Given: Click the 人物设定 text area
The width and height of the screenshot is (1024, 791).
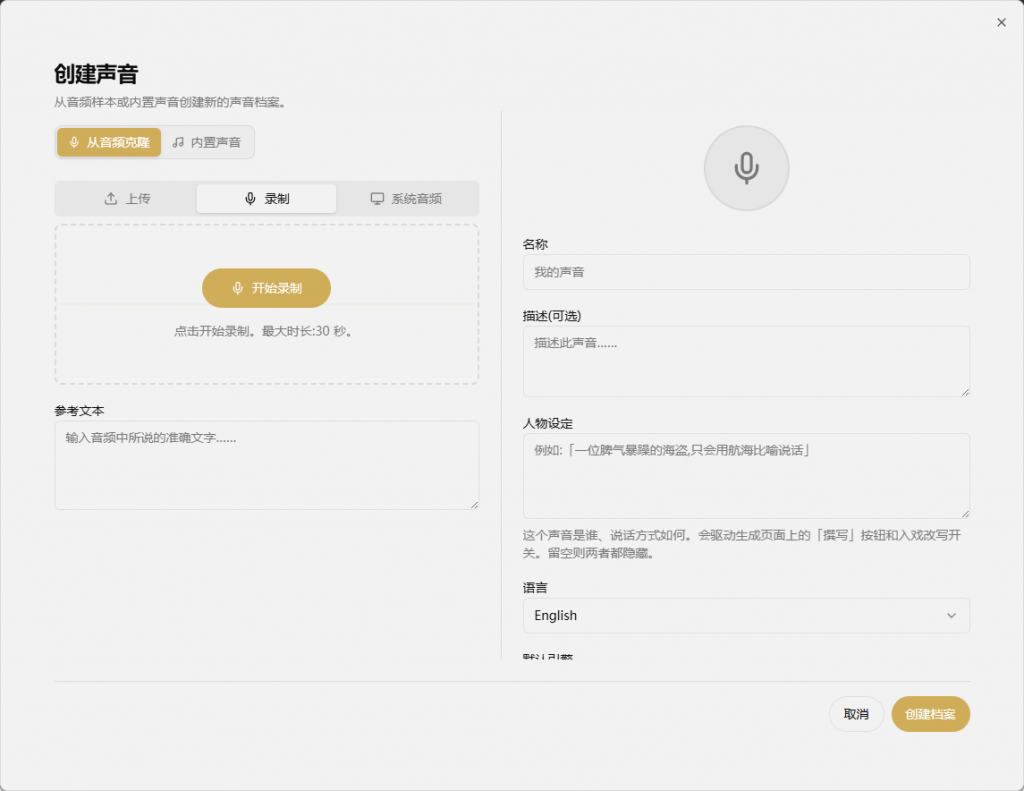Looking at the screenshot, I should coord(746,476).
